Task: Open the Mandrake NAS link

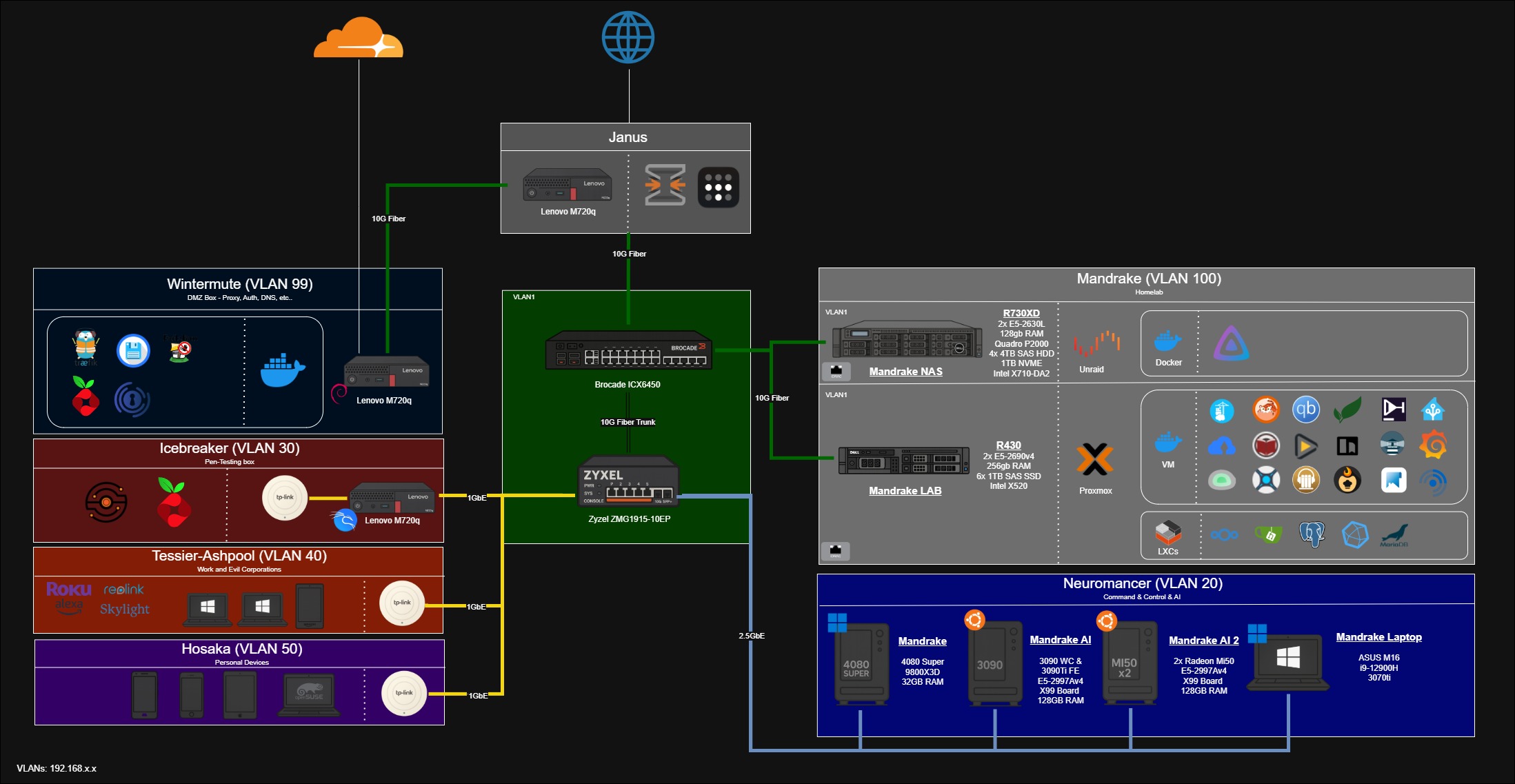Action: 906,371
